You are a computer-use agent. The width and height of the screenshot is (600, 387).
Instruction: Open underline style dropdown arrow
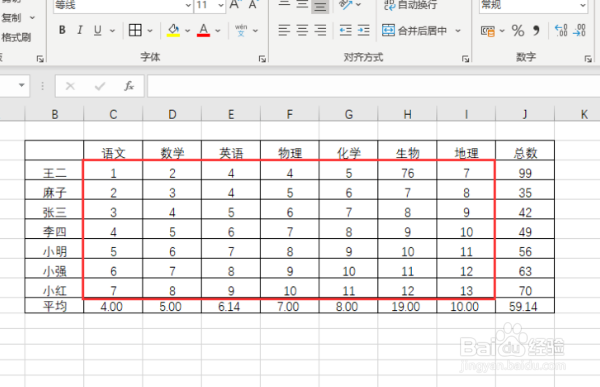[112, 31]
